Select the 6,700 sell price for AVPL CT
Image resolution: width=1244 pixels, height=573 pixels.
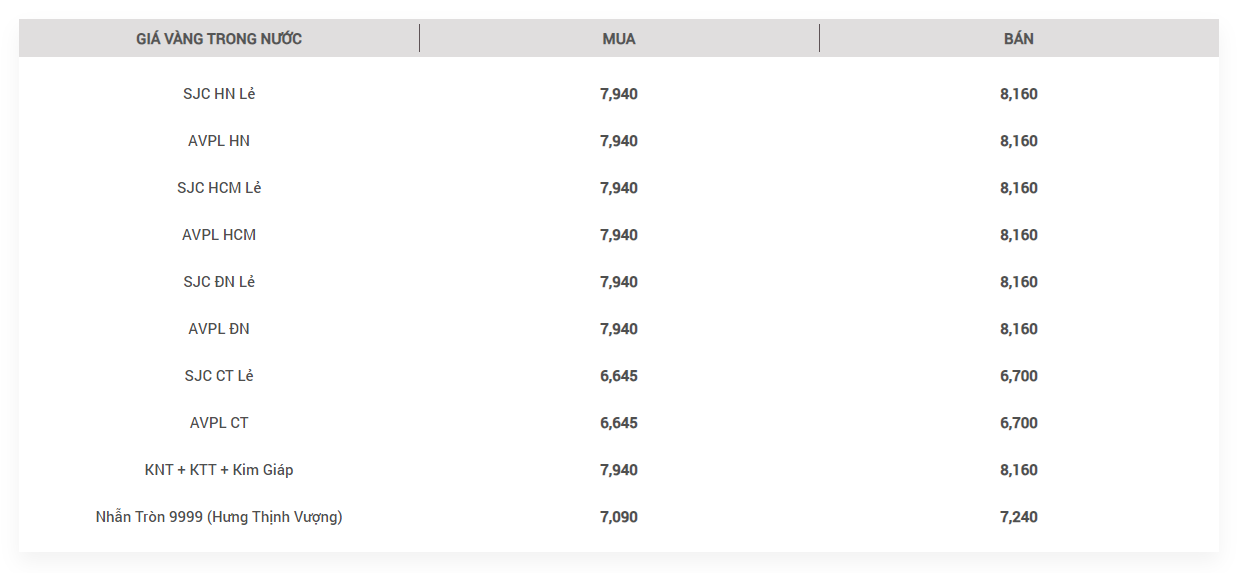point(1019,423)
